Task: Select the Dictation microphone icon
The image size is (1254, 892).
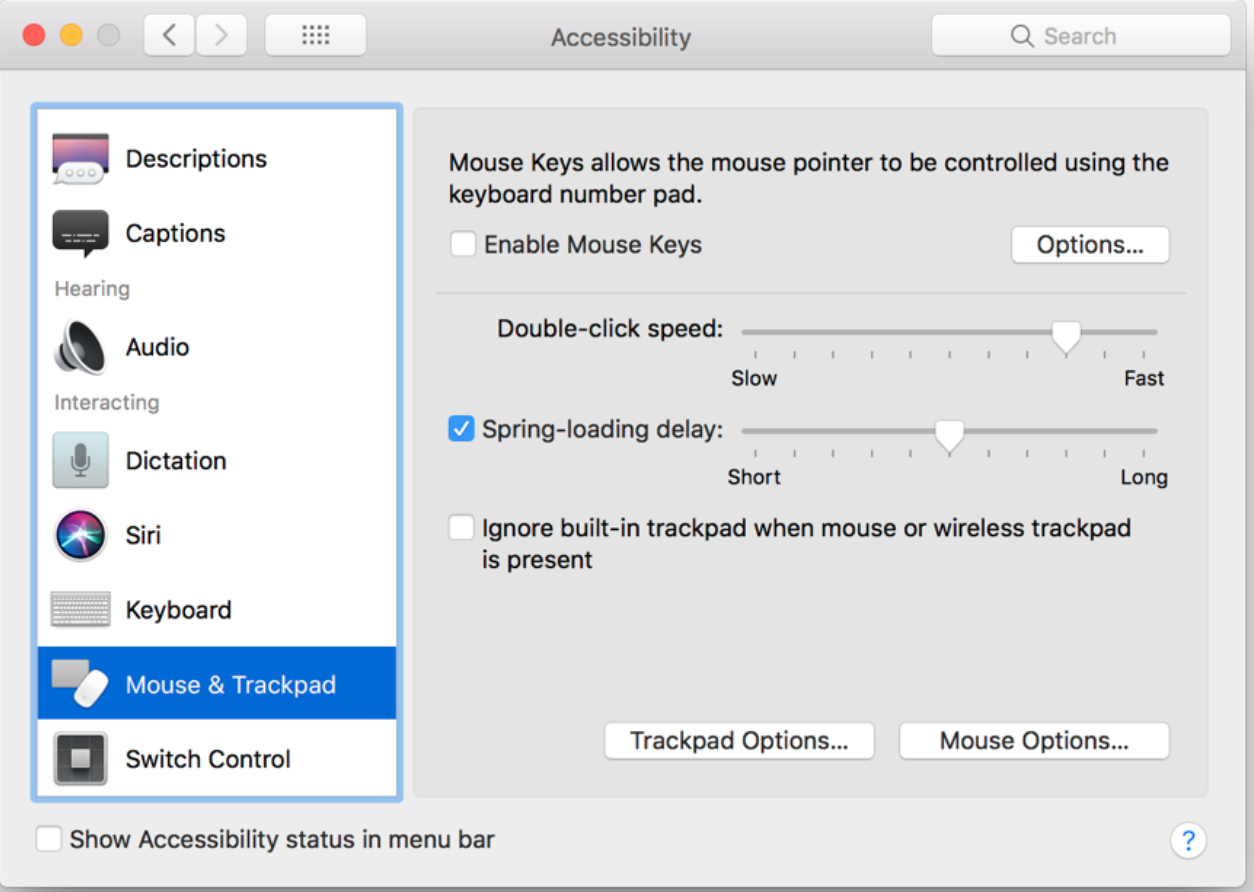Action: pyautogui.click(x=79, y=460)
